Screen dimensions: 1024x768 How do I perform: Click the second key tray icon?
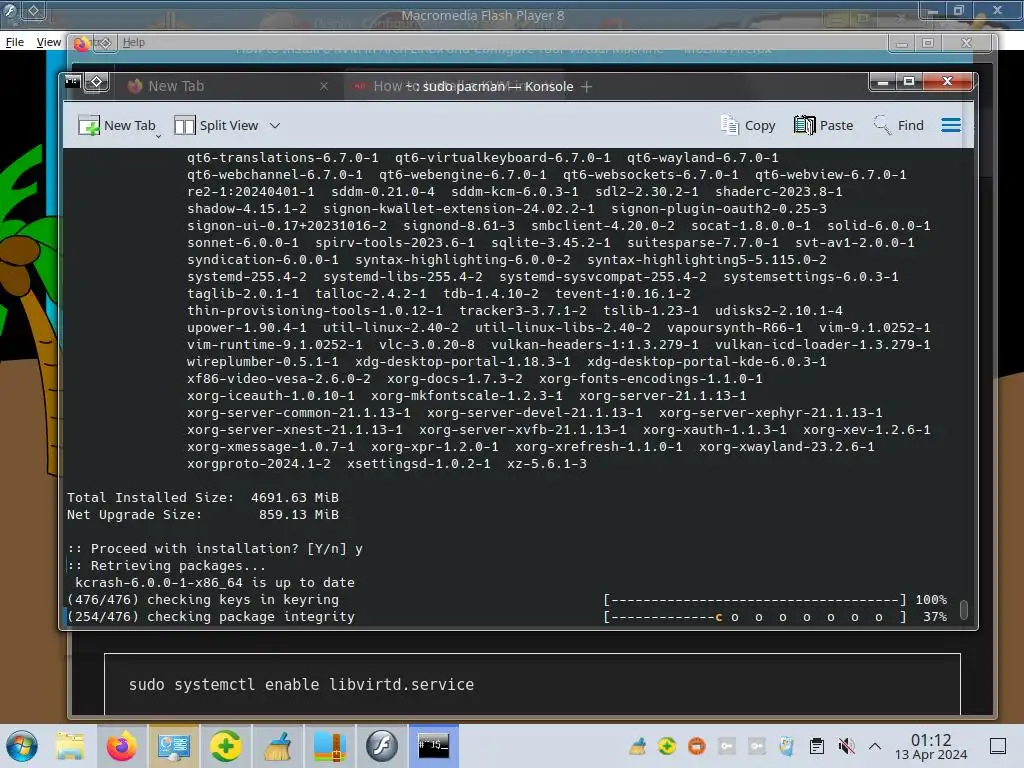click(757, 746)
